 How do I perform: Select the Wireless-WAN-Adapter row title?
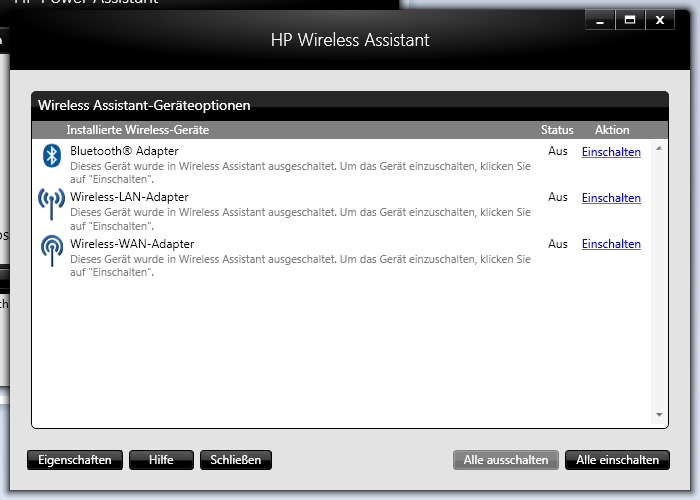pos(132,244)
